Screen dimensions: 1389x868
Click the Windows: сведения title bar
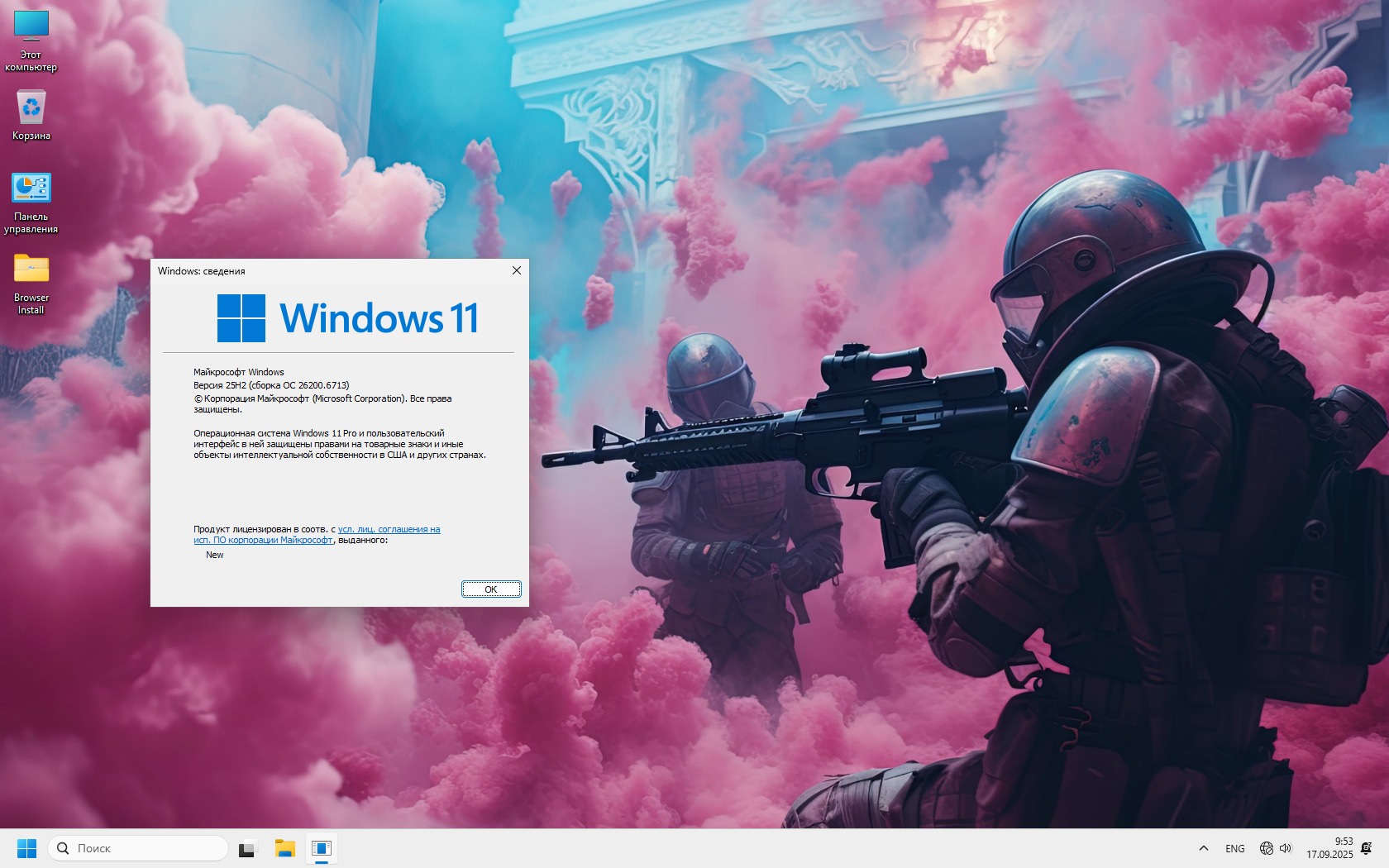point(331,270)
